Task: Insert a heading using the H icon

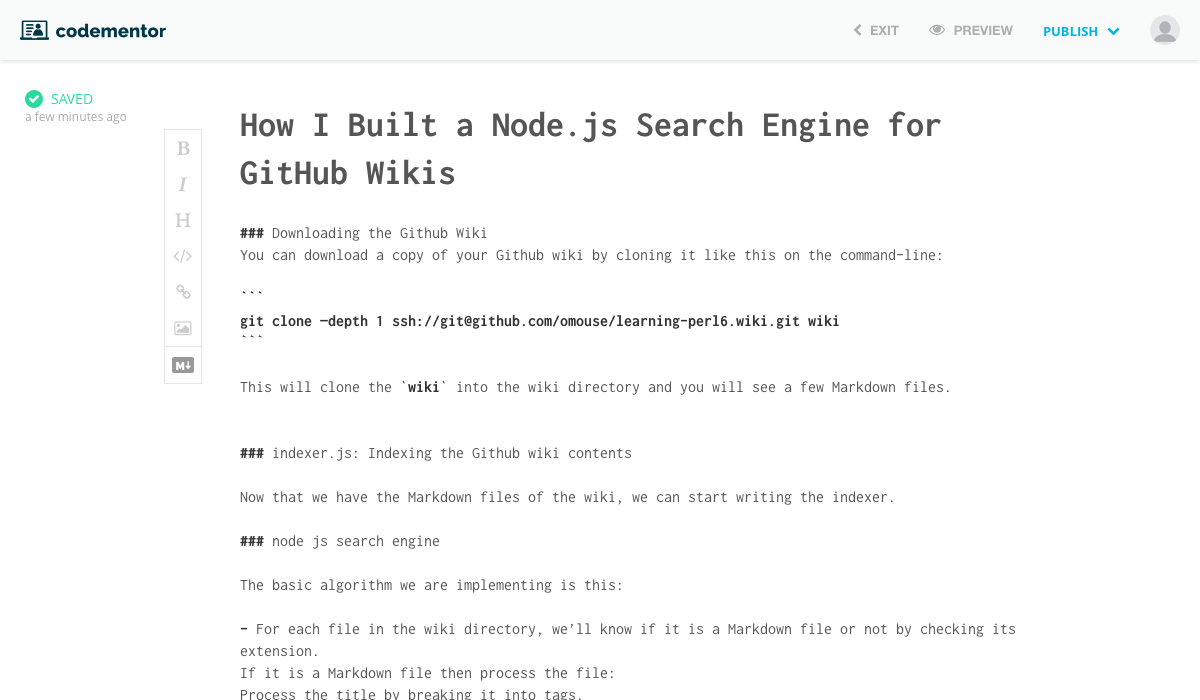Action: (183, 220)
